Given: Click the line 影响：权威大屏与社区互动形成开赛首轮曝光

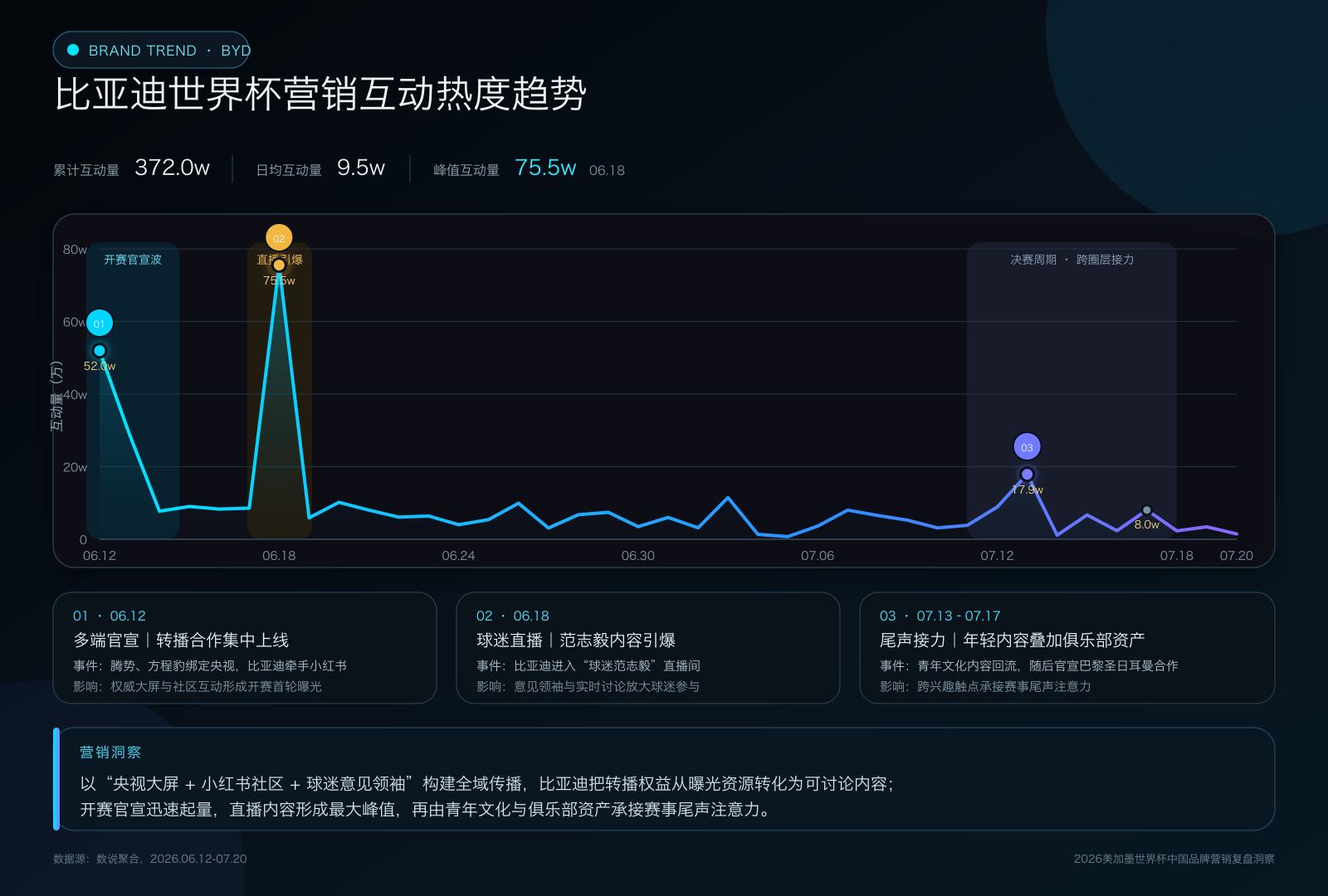Looking at the screenshot, I should coord(198,686).
